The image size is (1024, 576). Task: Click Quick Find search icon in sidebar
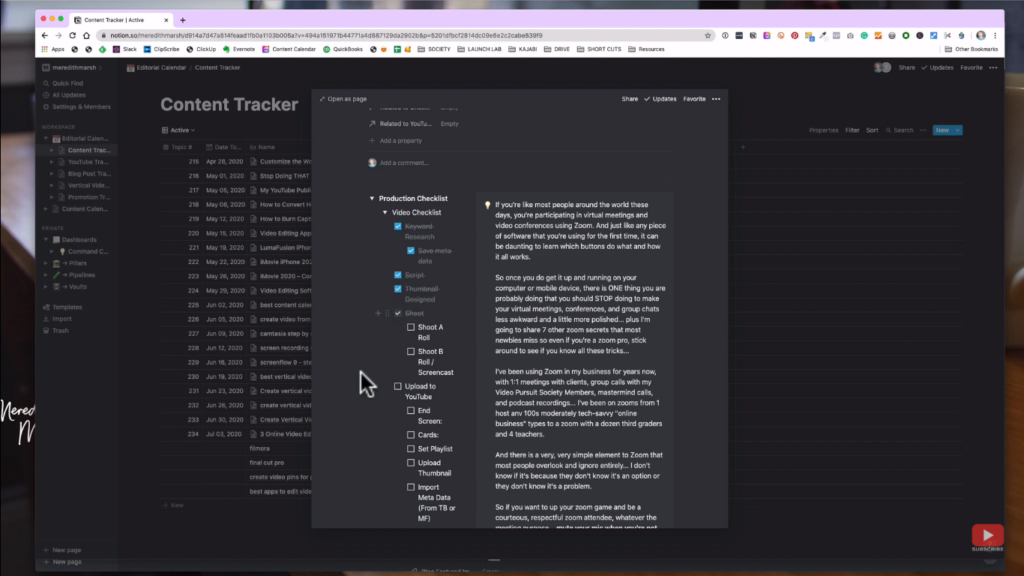pyautogui.click(x=46, y=84)
